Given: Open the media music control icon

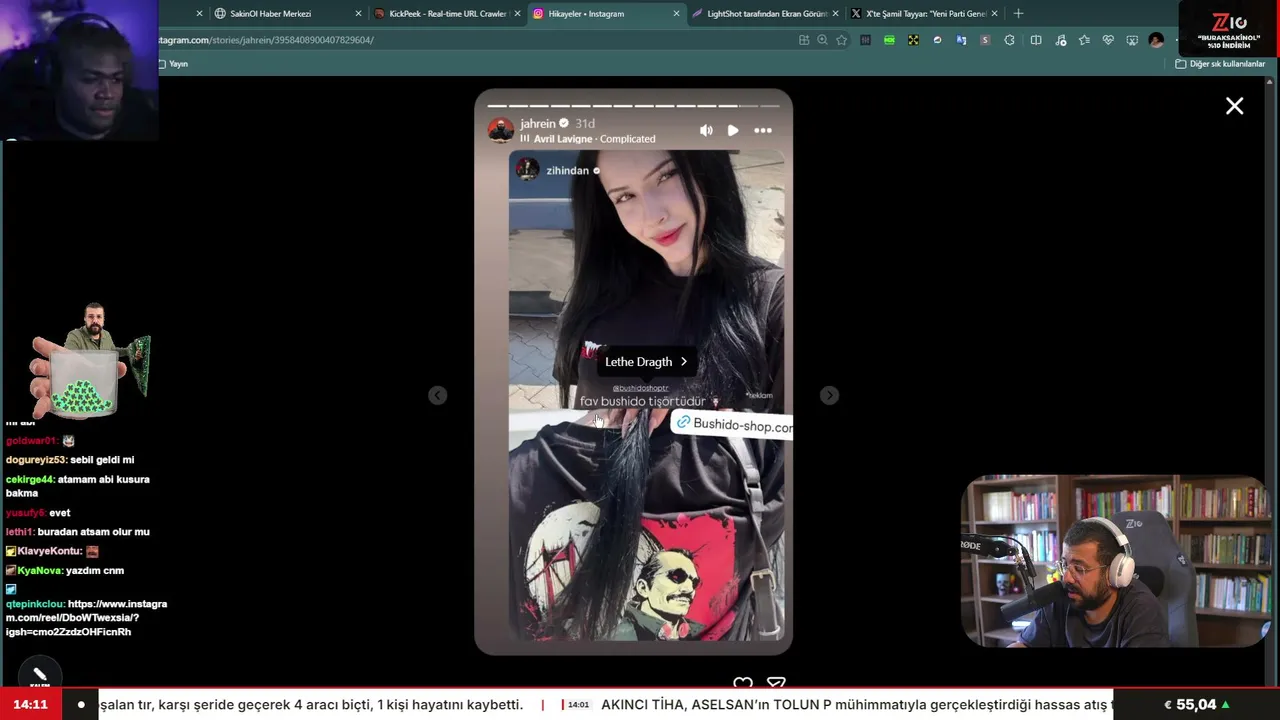Looking at the screenshot, I should click(1060, 40).
